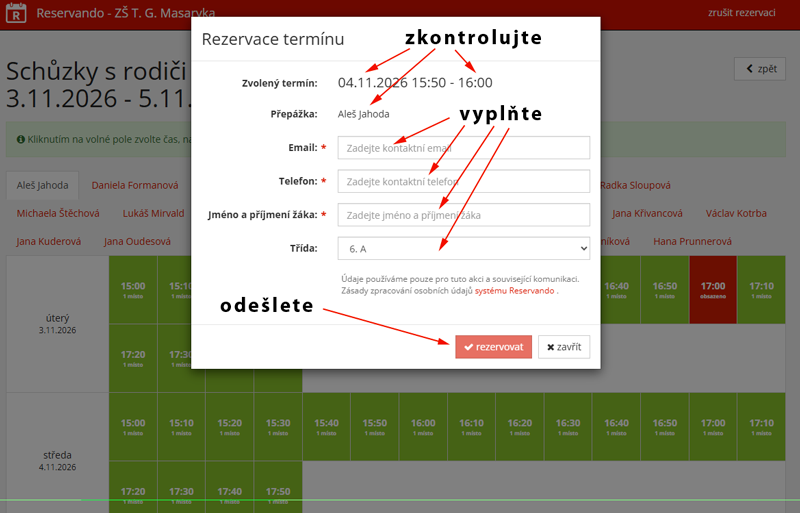
Task: Select the Aleš Jahoda tab
Action: (42, 185)
